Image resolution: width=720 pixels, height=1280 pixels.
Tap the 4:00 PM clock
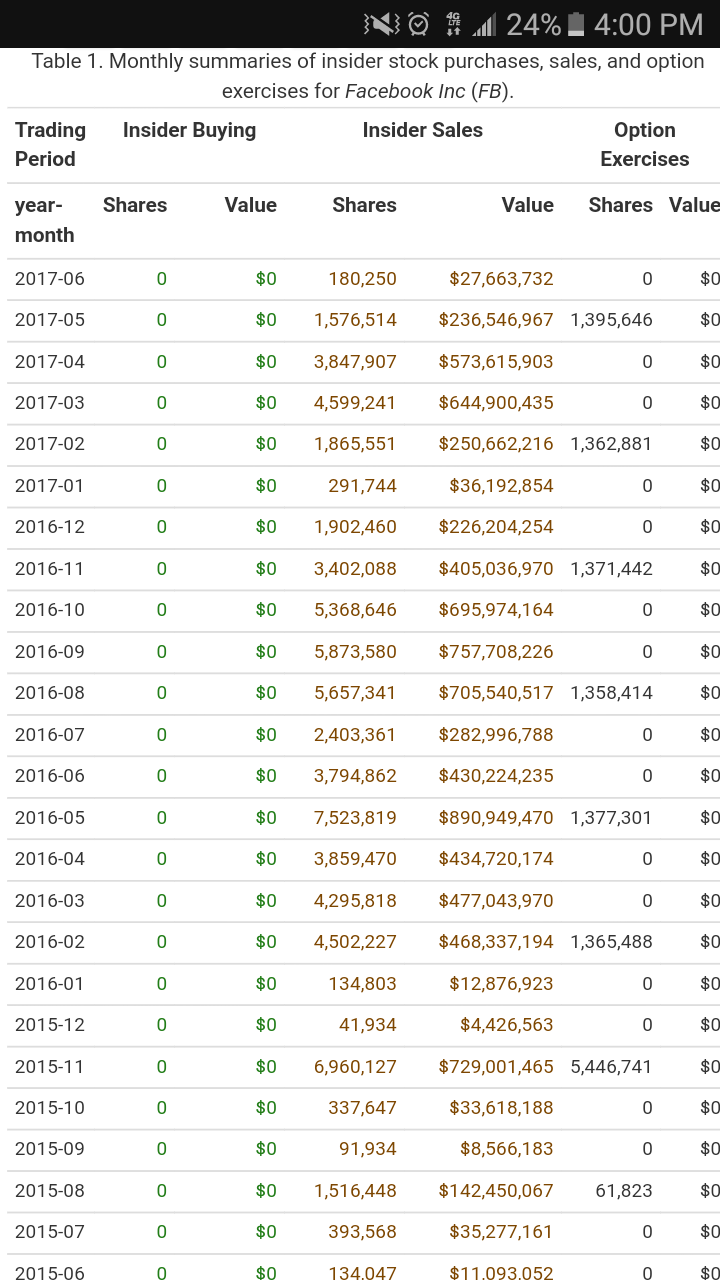pyautogui.click(x=648, y=24)
